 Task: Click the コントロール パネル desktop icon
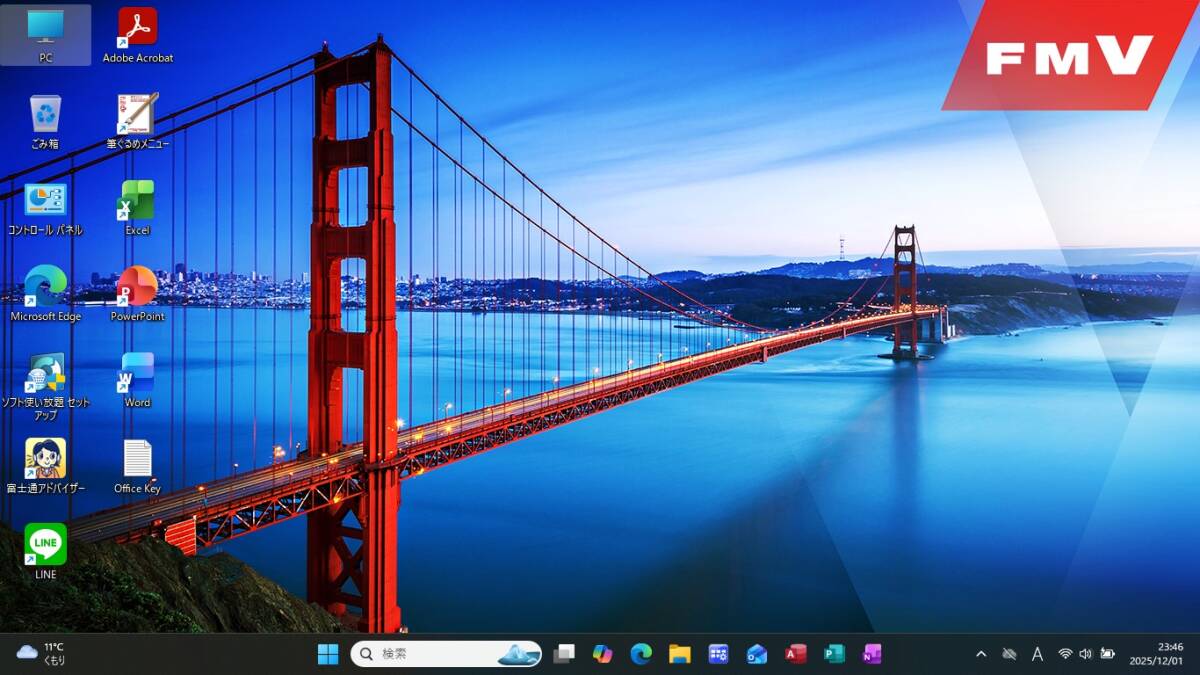[45, 201]
